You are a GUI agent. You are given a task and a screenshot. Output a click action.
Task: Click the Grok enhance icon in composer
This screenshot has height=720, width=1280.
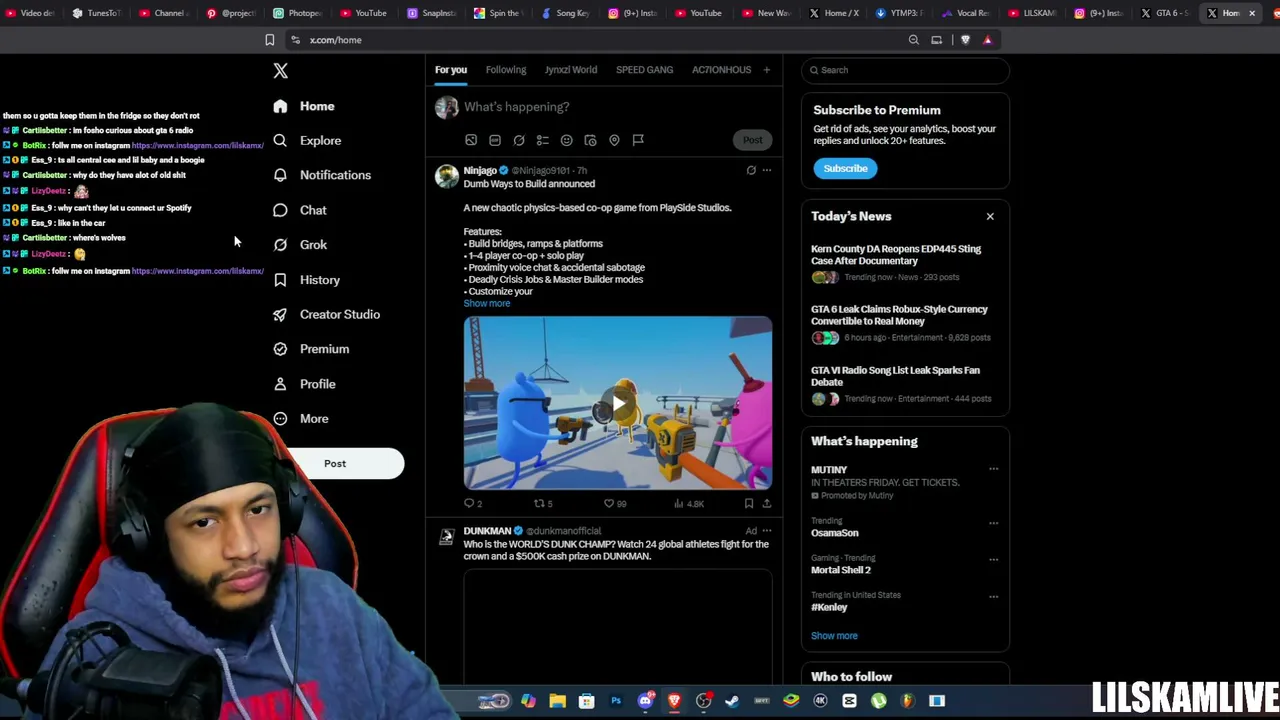tap(519, 140)
